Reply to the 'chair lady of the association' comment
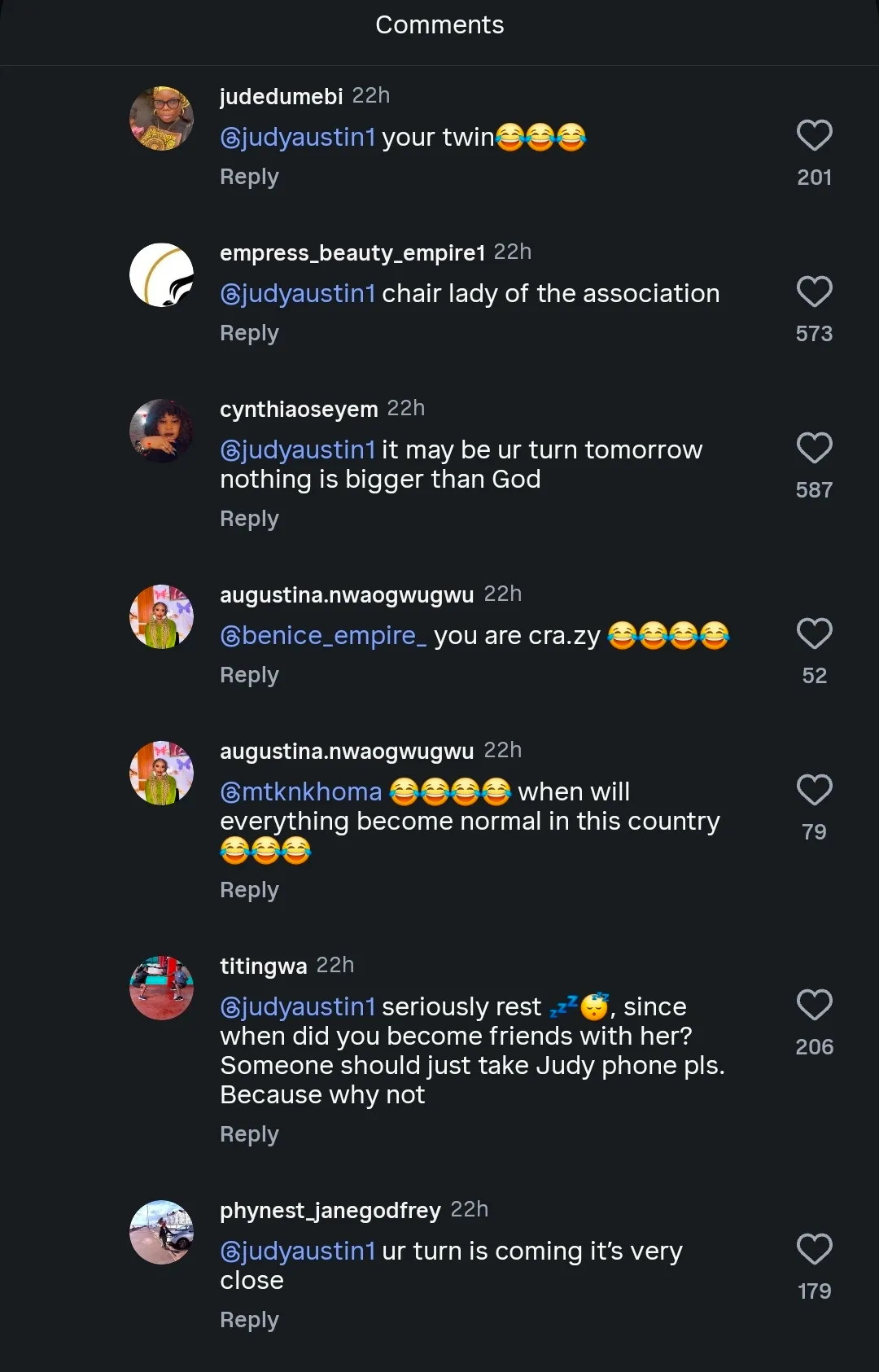The image size is (879, 1372). [249, 333]
